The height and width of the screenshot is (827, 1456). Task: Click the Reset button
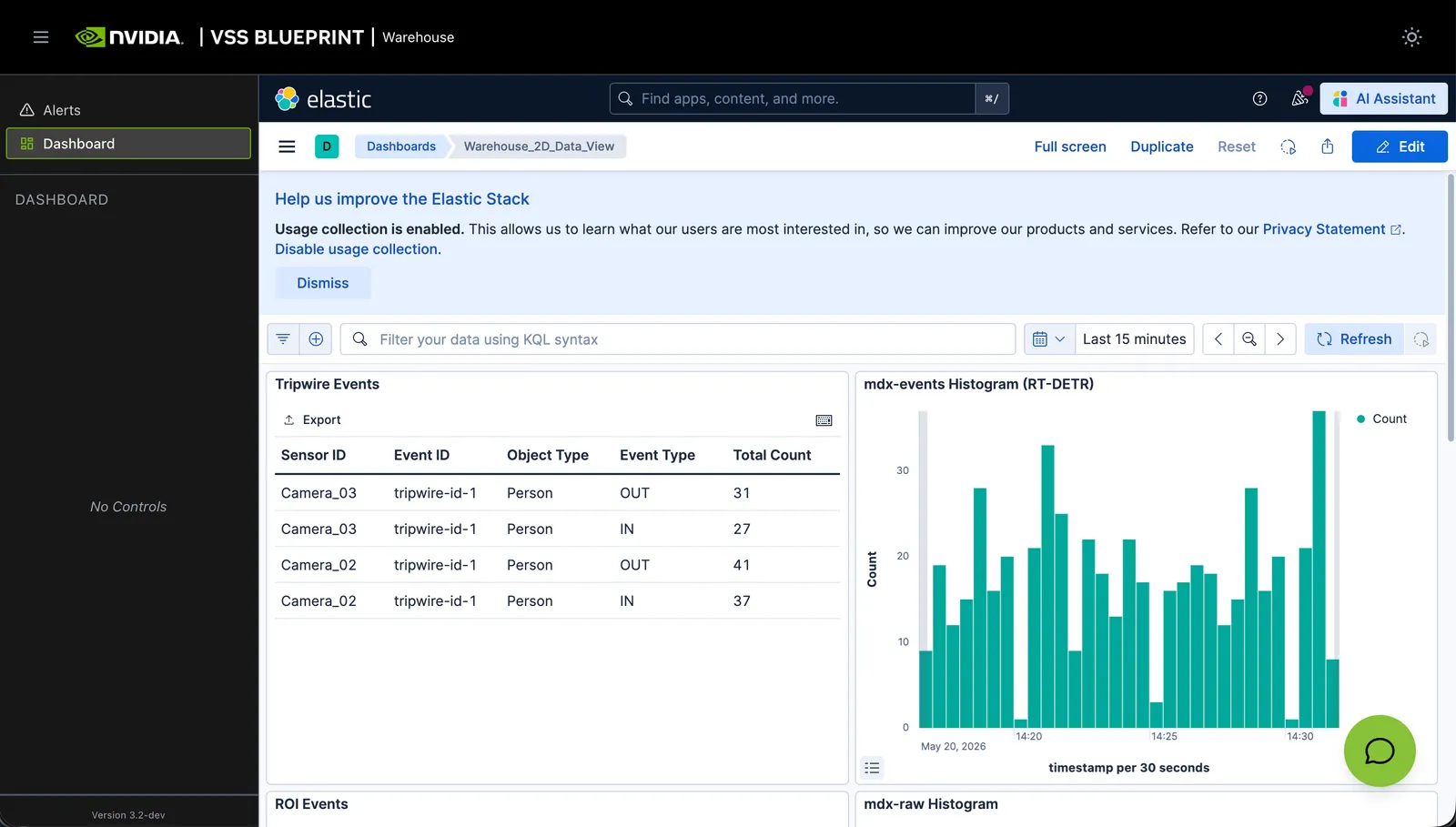pos(1237,146)
